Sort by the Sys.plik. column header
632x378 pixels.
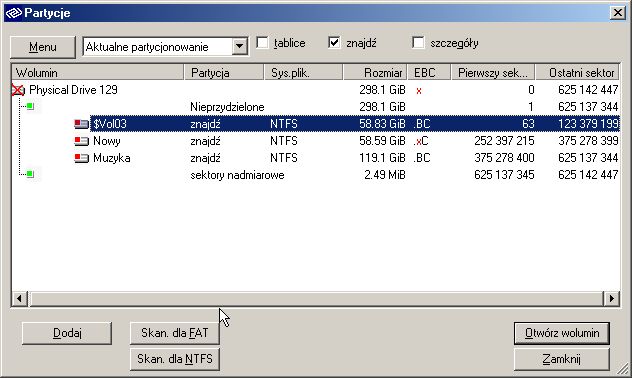point(303,73)
